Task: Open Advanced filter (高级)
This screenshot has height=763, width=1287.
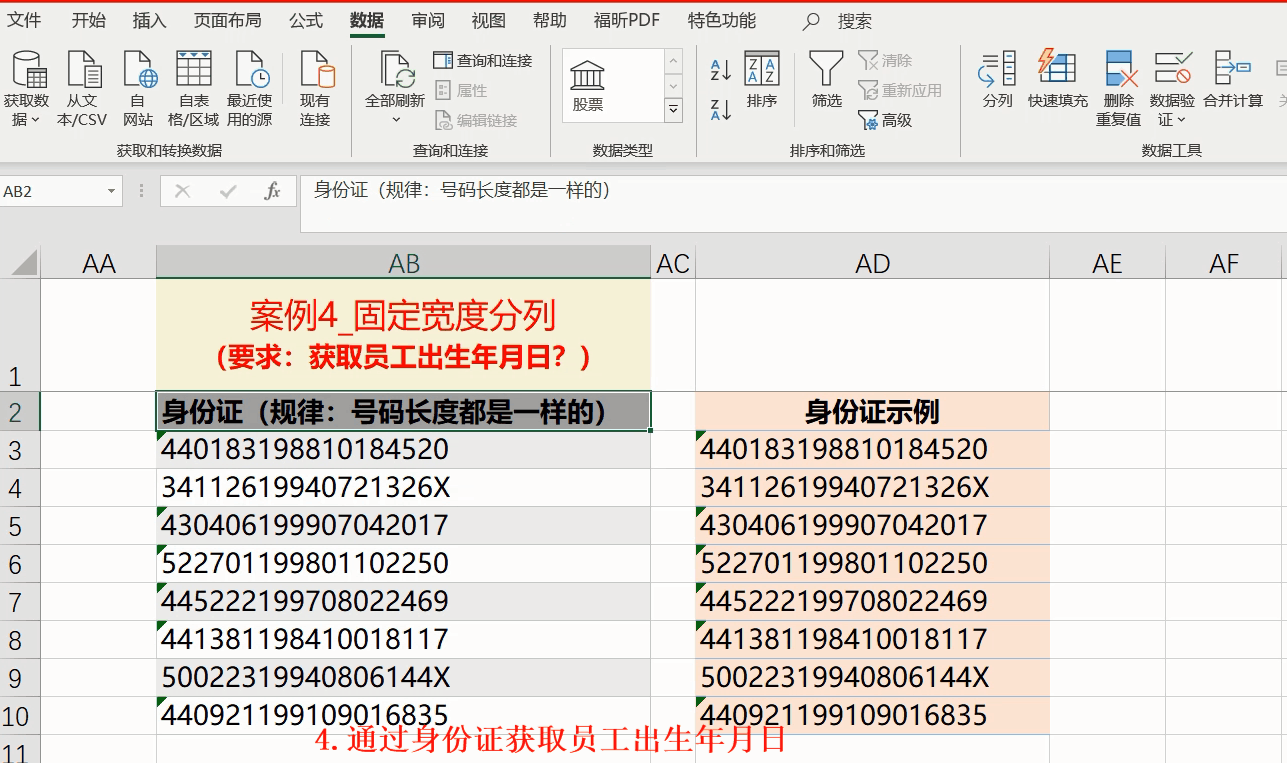Action: tap(885, 121)
